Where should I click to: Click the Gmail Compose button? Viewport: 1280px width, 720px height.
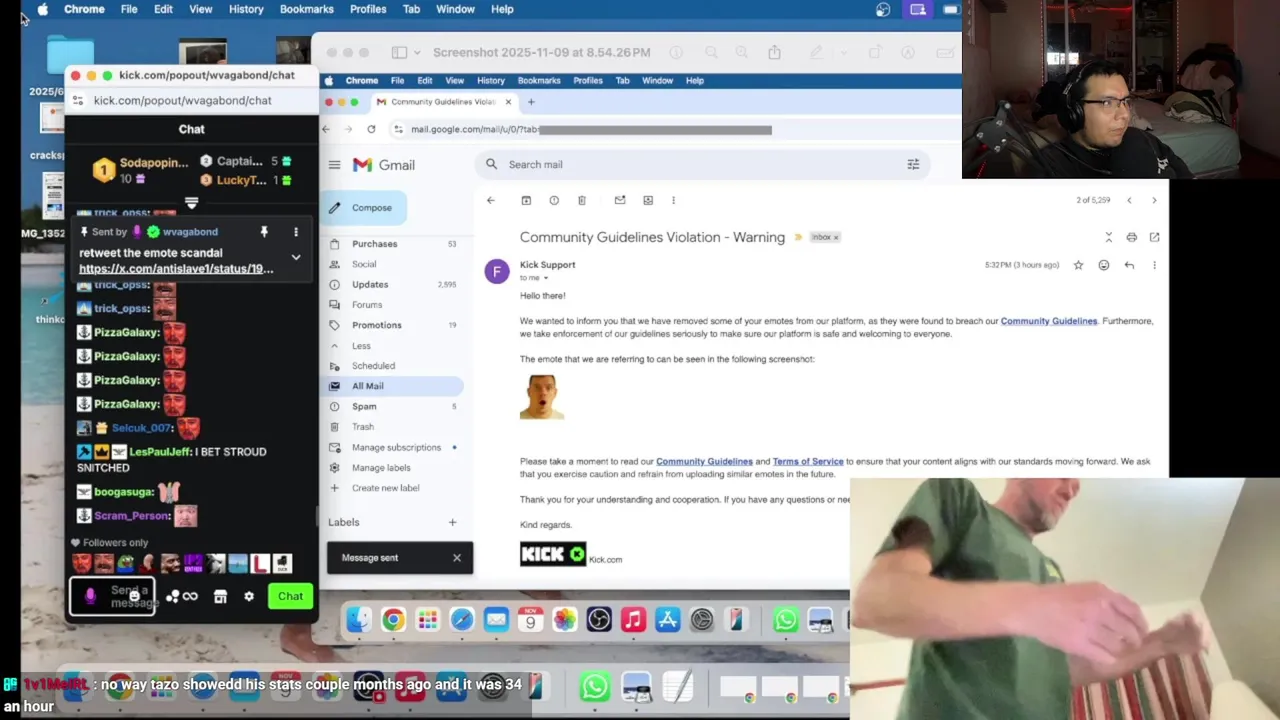point(363,208)
